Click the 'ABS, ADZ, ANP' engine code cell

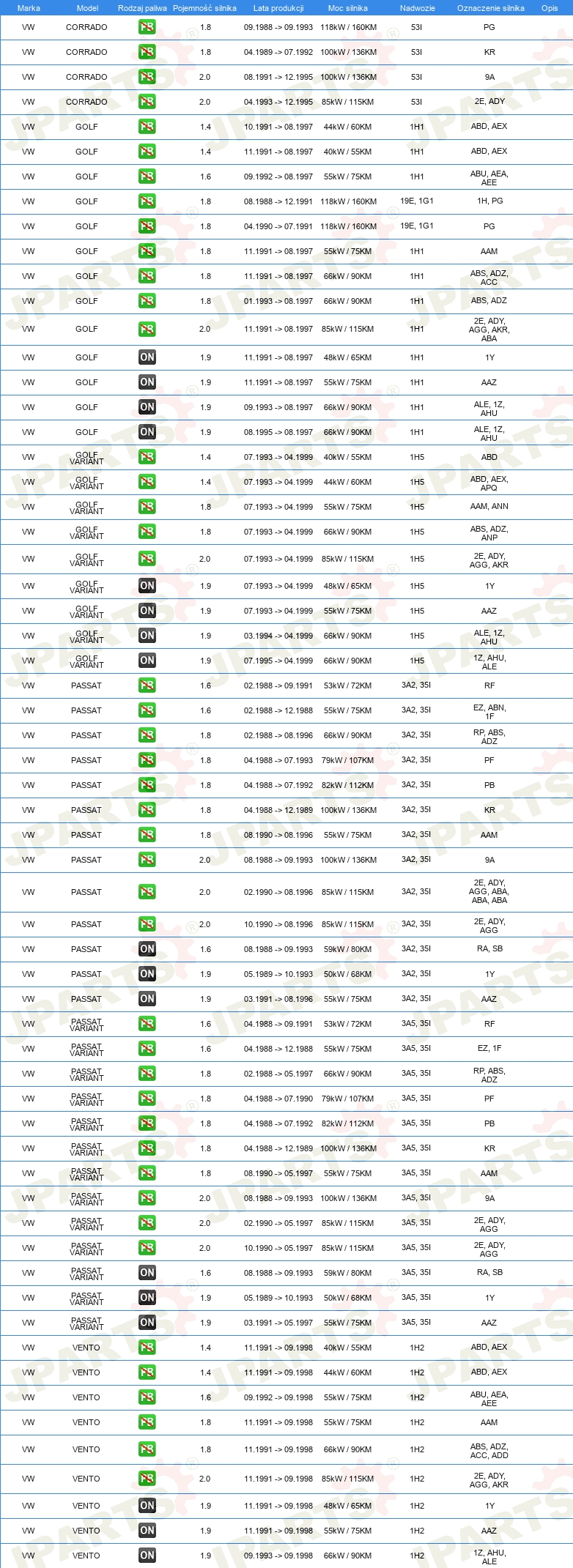489,532
